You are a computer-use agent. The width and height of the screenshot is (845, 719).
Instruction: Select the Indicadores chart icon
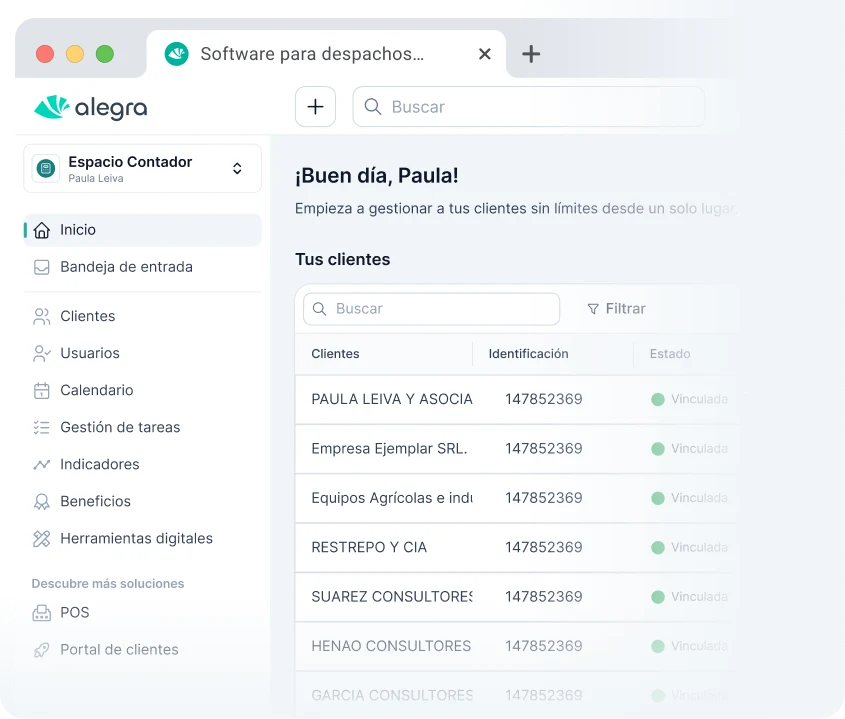[42, 464]
